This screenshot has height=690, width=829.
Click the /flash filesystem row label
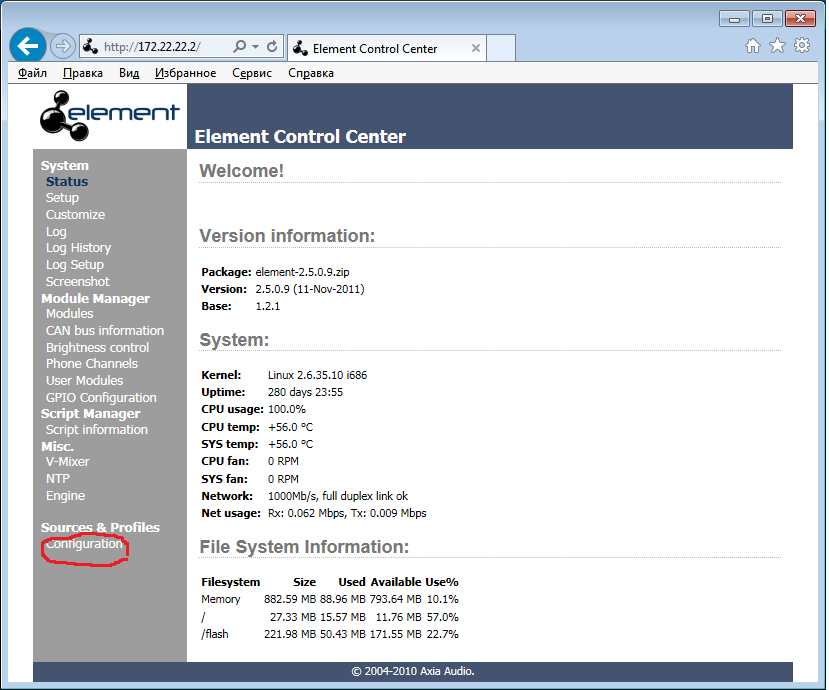pyautogui.click(x=215, y=634)
